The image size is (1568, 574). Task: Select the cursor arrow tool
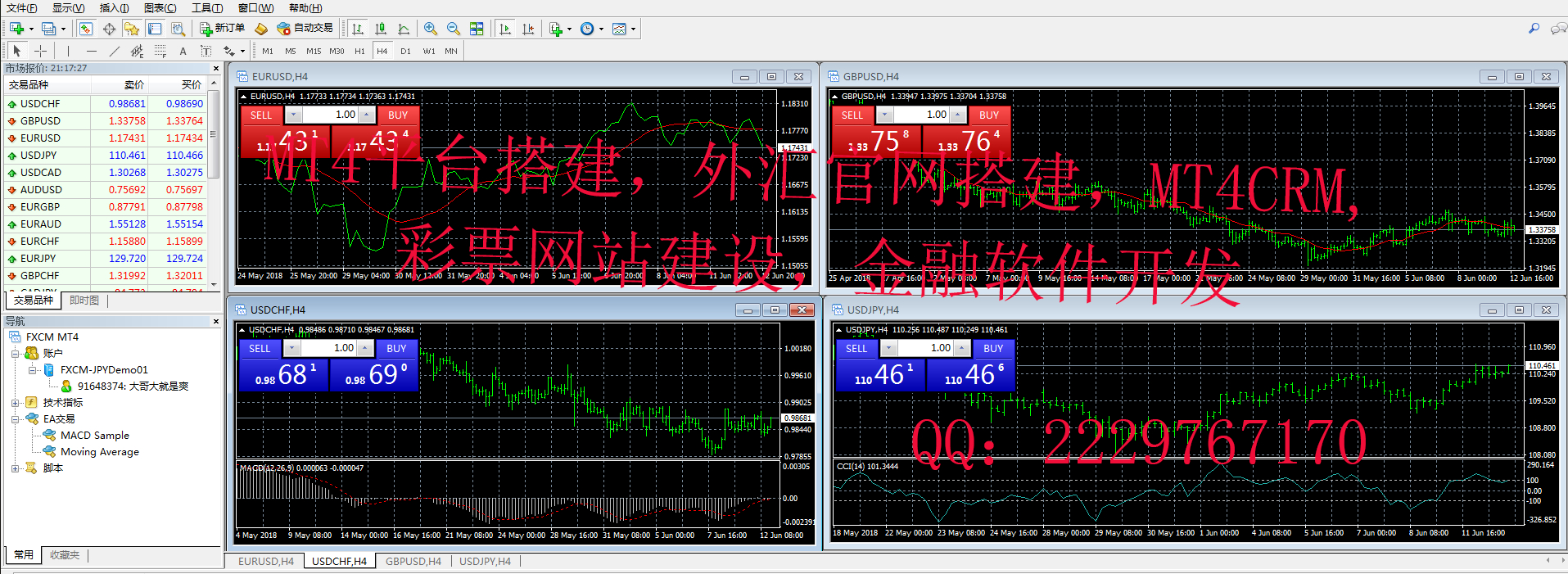click(x=17, y=51)
